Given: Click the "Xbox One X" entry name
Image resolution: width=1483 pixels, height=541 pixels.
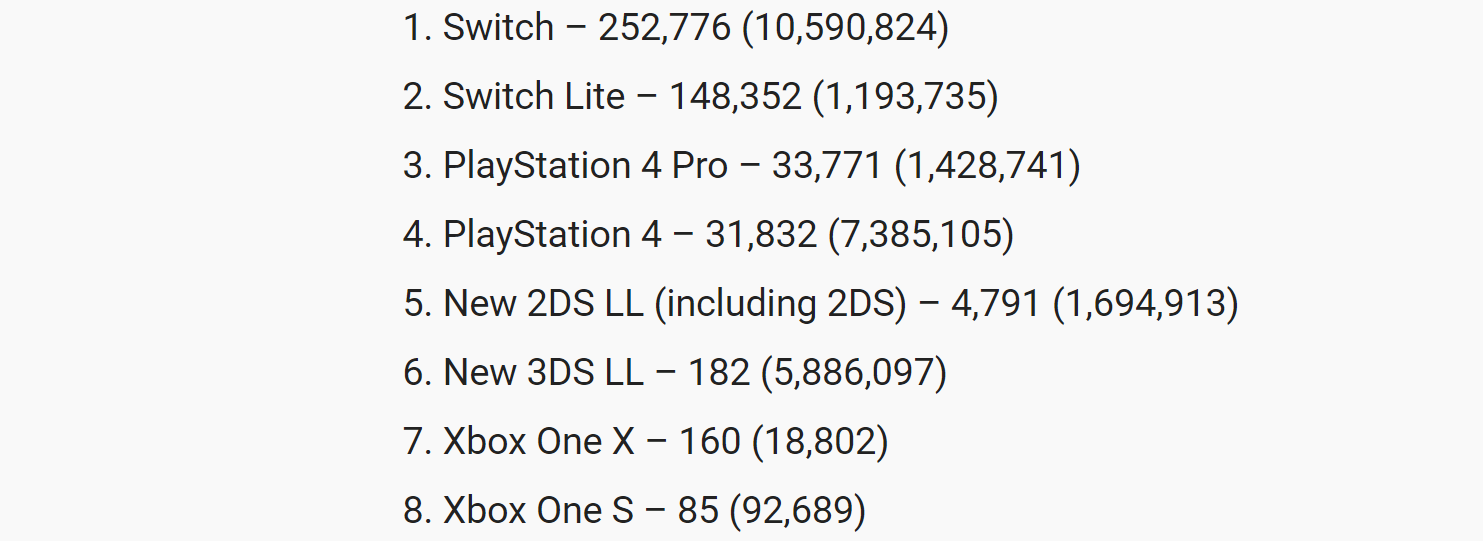Looking at the screenshot, I should pos(539,441).
